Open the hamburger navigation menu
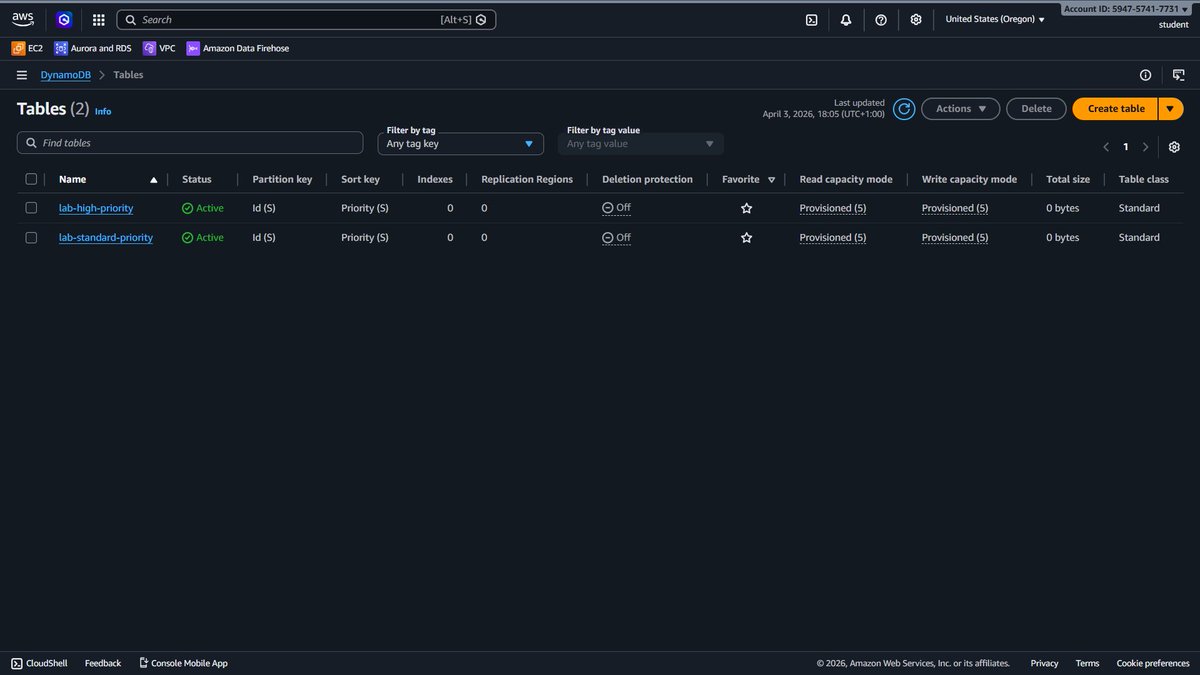The height and width of the screenshot is (675, 1200). (x=22, y=75)
